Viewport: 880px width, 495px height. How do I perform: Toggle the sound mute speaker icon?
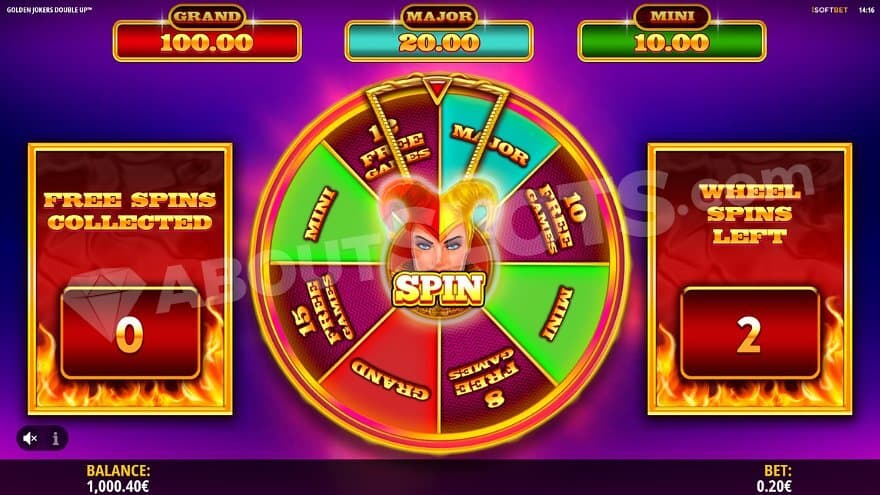pos(30,438)
